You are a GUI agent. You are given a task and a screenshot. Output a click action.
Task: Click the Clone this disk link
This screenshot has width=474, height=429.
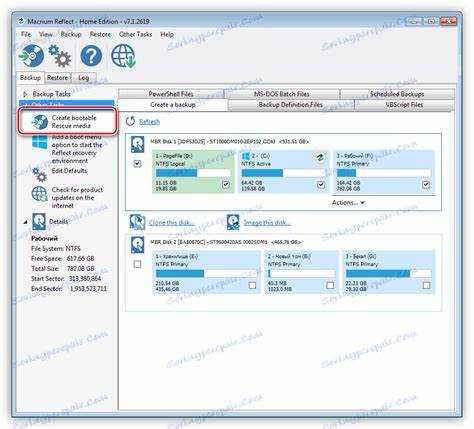[171, 223]
